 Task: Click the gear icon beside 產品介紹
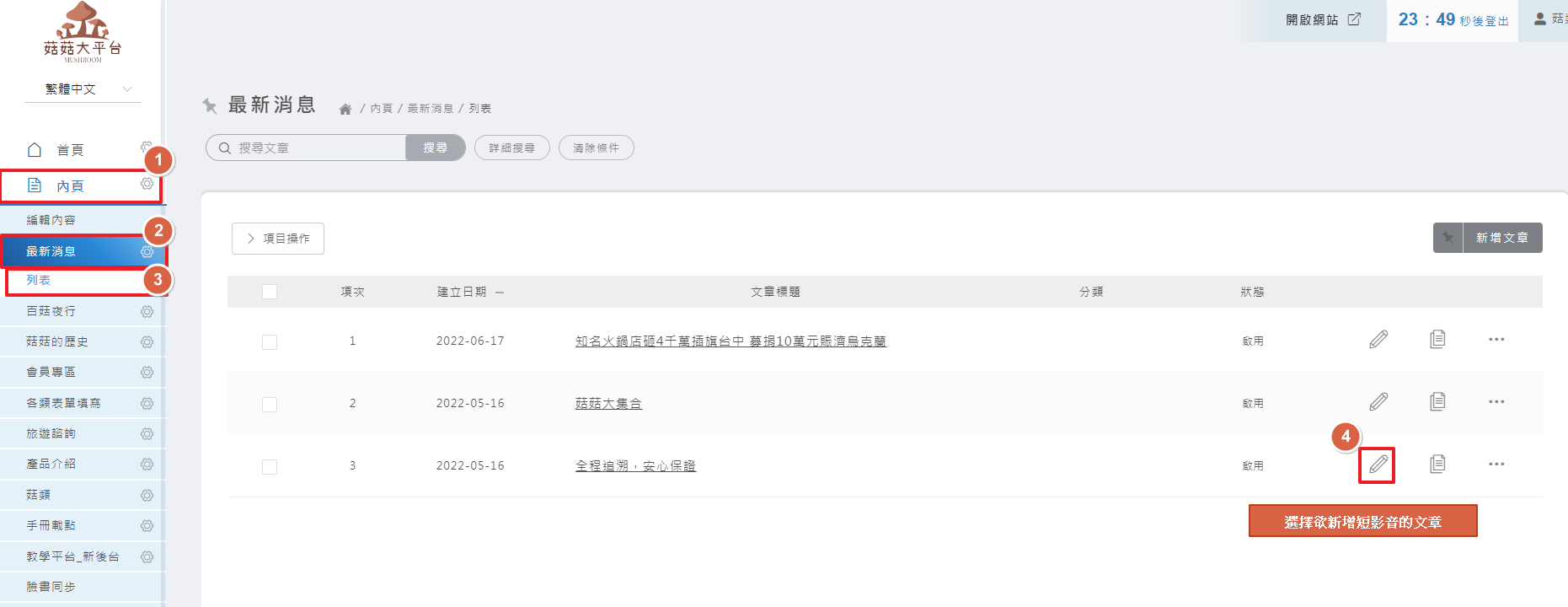(147, 465)
